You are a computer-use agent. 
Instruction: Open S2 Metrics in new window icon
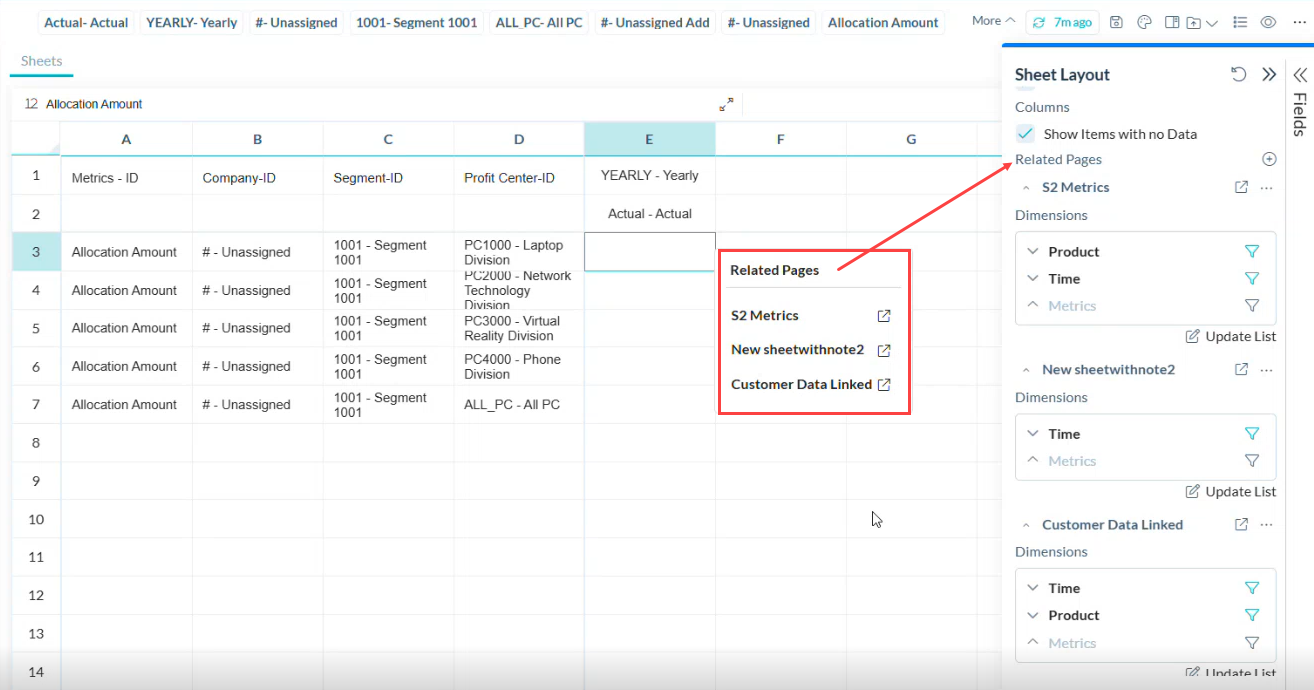point(1241,187)
